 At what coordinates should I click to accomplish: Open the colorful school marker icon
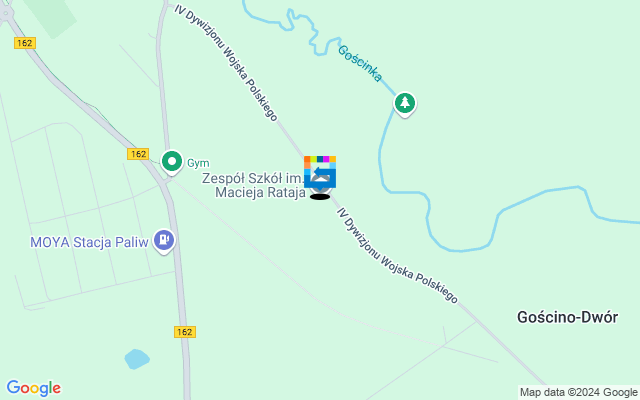[320, 172]
